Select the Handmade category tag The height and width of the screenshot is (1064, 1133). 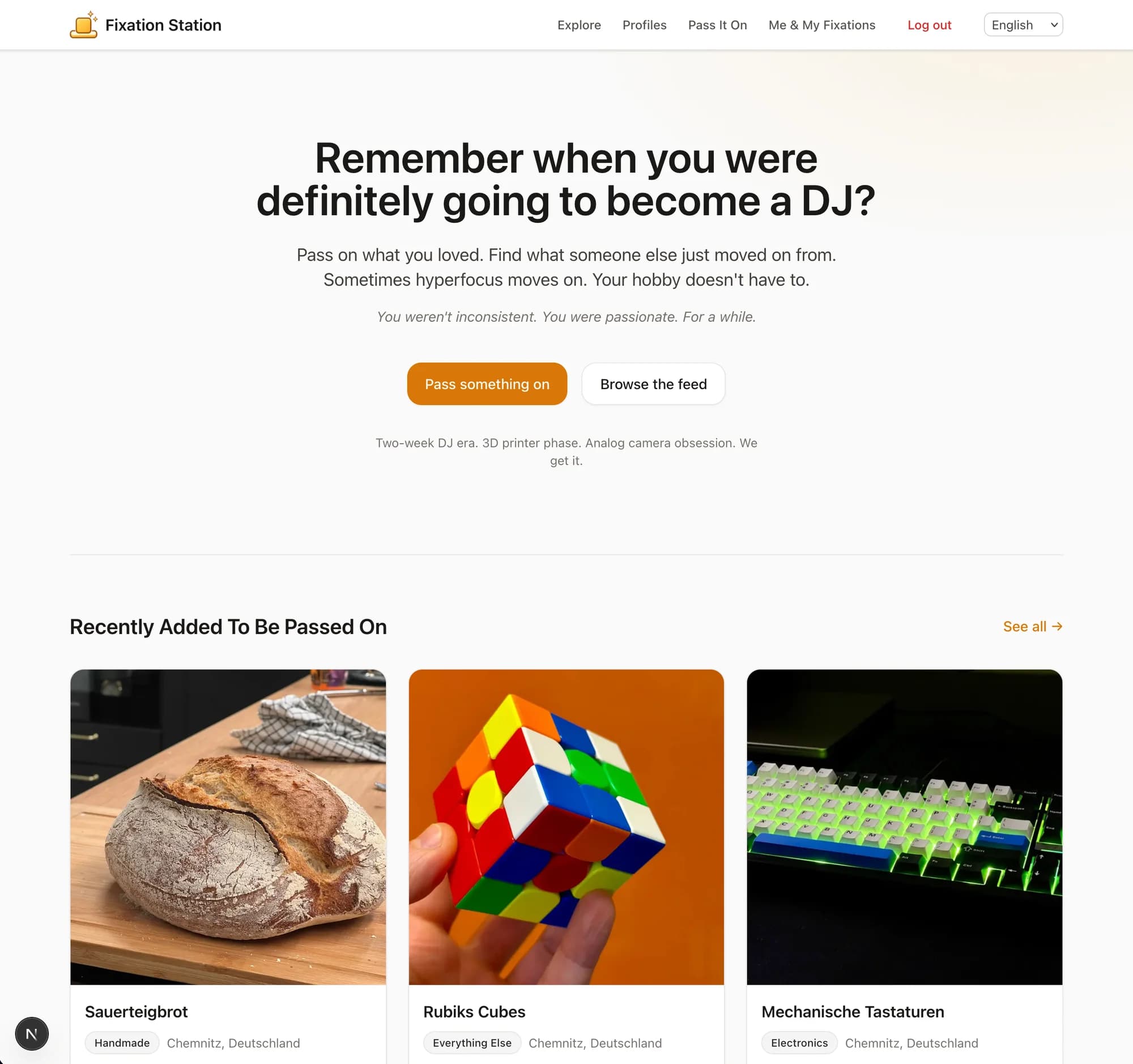(122, 1043)
